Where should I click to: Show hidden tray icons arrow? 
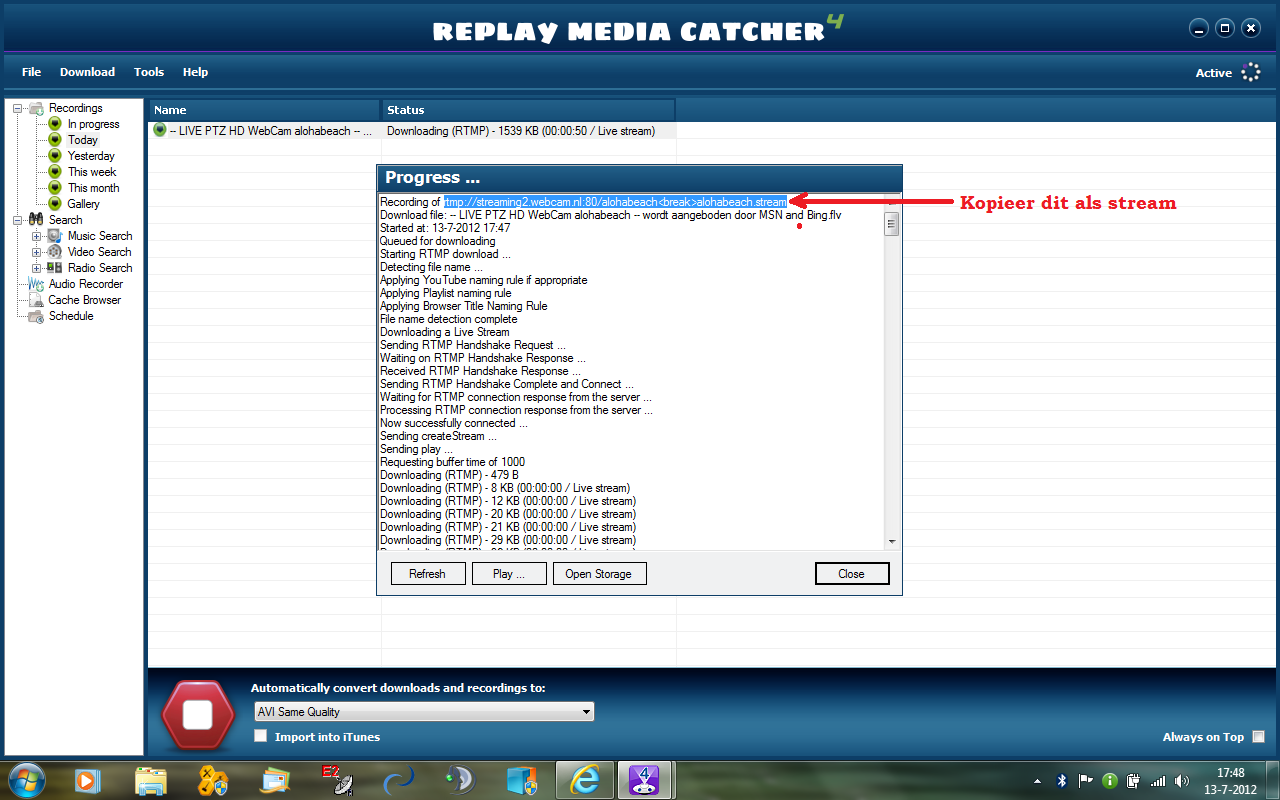point(1037,780)
